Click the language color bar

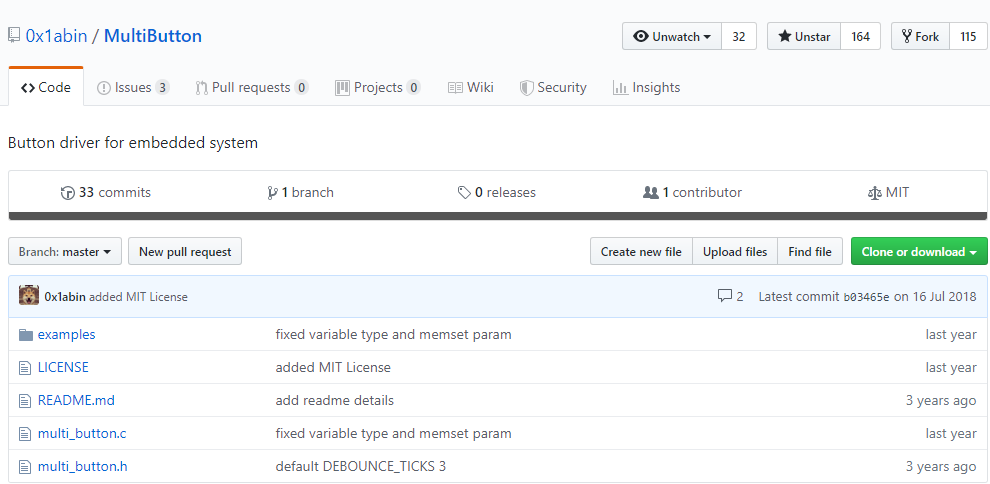(x=498, y=215)
